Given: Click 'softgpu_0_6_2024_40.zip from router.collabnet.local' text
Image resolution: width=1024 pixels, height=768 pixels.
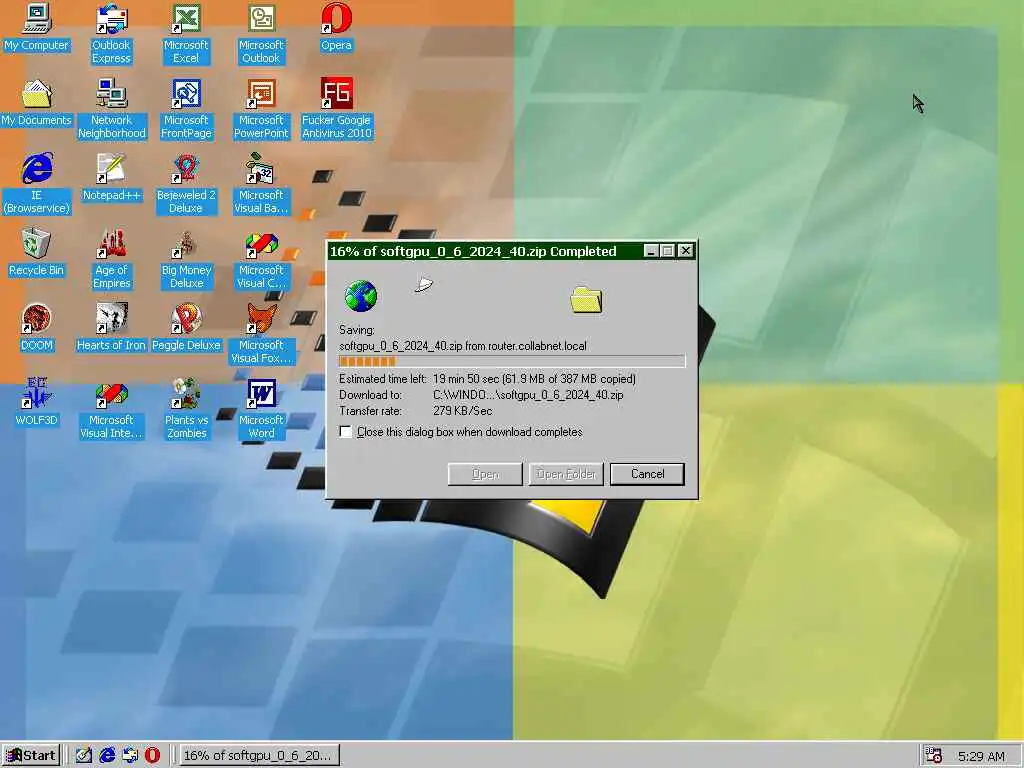Looking at the screenshot, I should click(463, 346).
